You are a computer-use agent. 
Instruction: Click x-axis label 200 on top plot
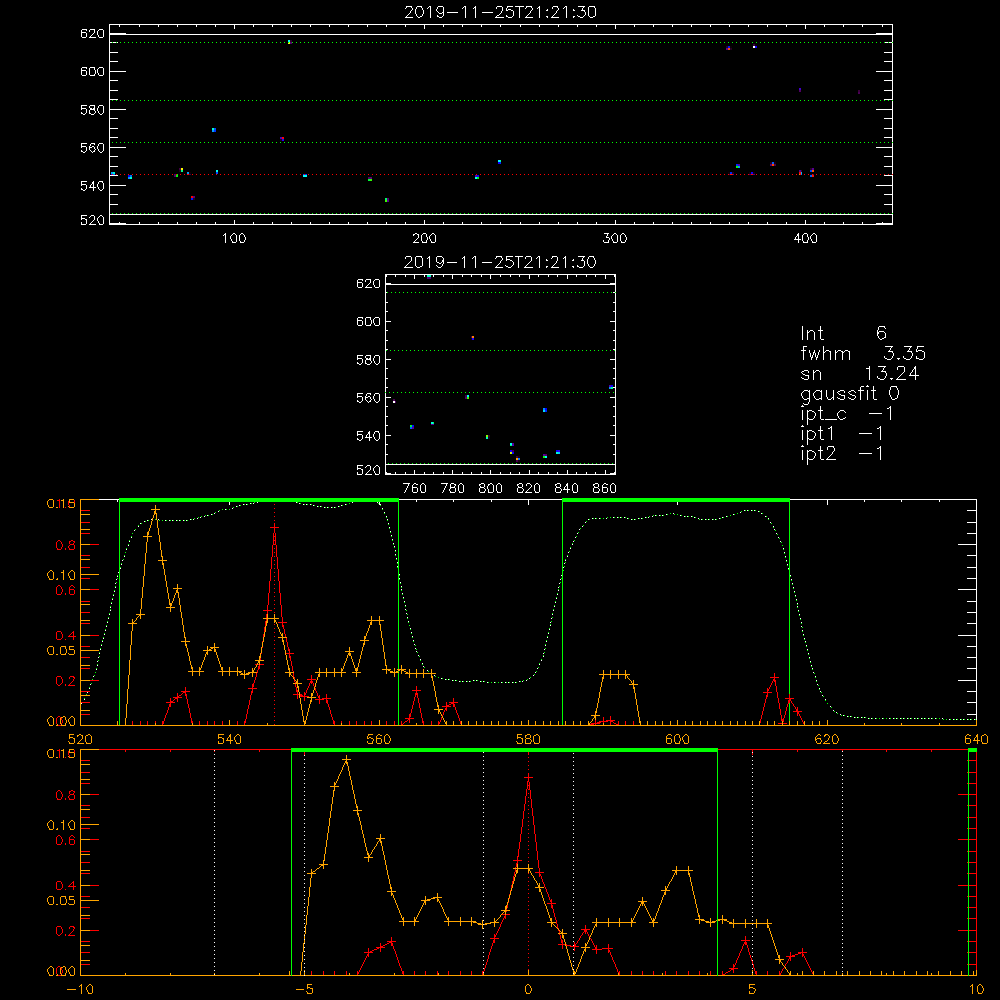[425, 239]
